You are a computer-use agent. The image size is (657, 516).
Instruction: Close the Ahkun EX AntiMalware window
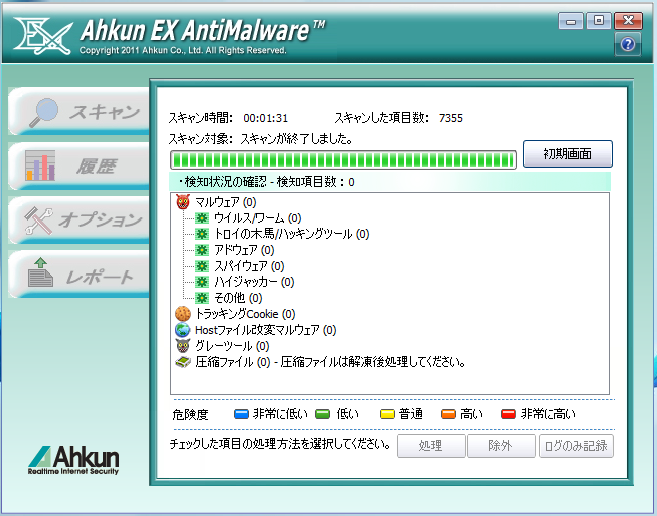pyautogui.click(x=628, y=21)
